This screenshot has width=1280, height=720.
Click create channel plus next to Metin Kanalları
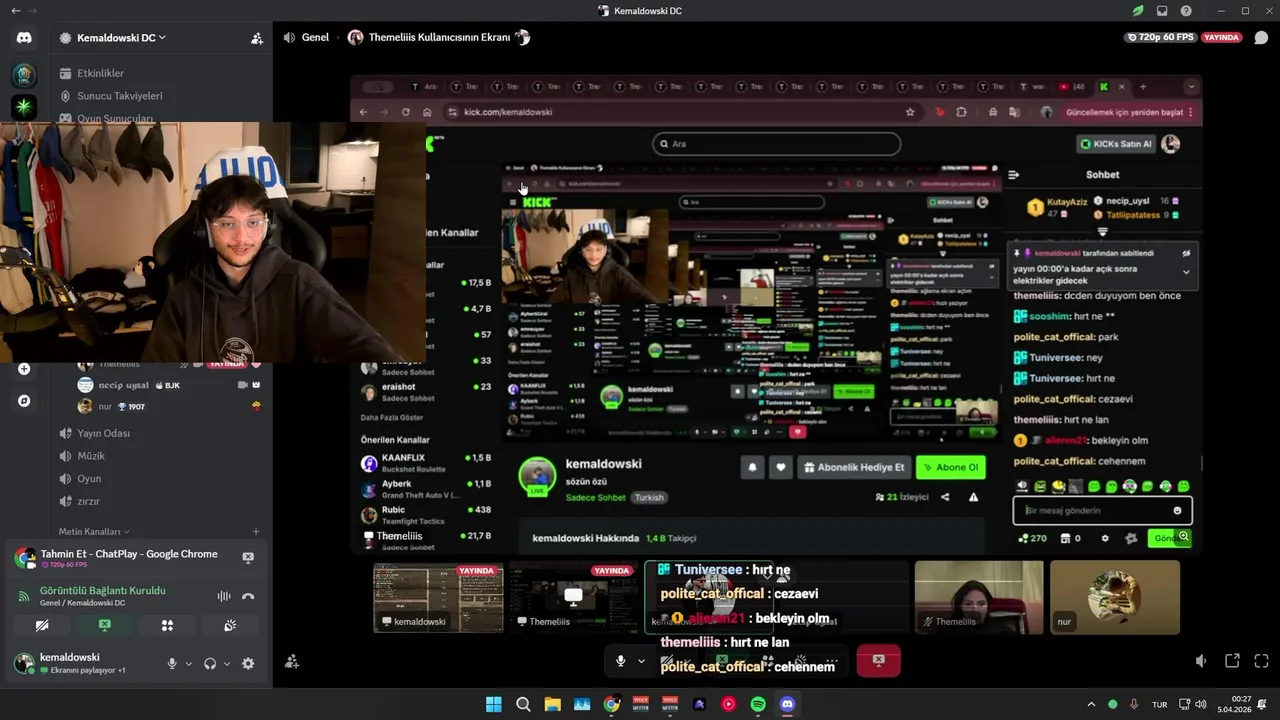[256, 532]
